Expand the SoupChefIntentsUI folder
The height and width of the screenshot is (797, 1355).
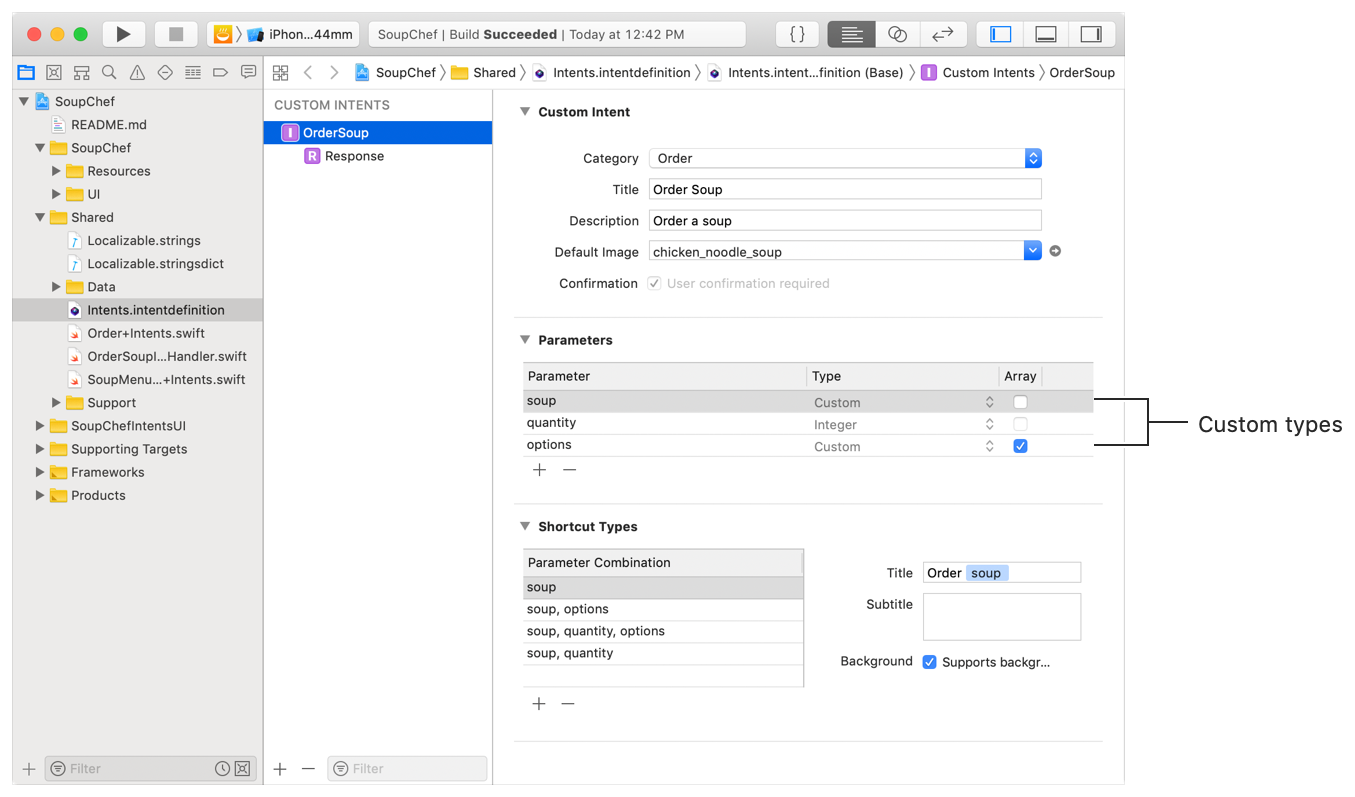coord(41,426)
